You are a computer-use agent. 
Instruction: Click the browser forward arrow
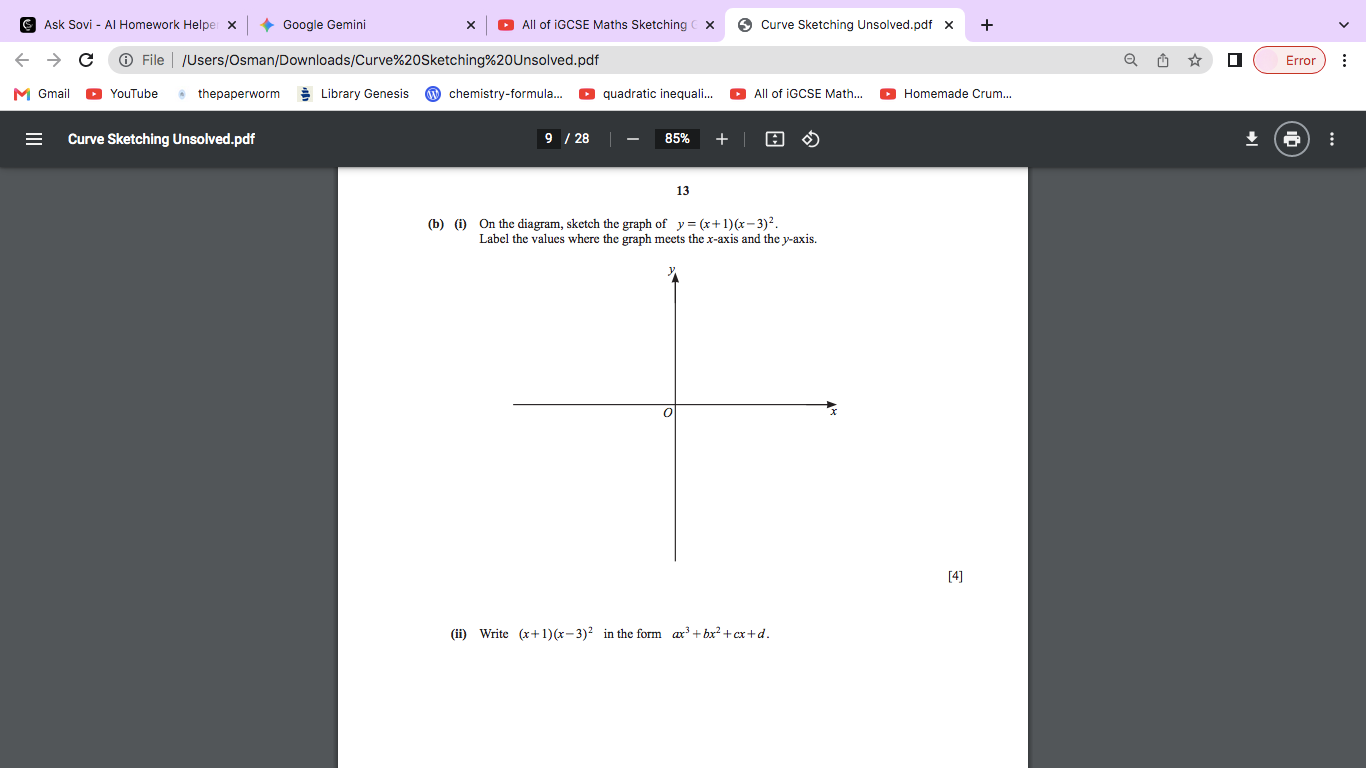(x=54, y=60)
